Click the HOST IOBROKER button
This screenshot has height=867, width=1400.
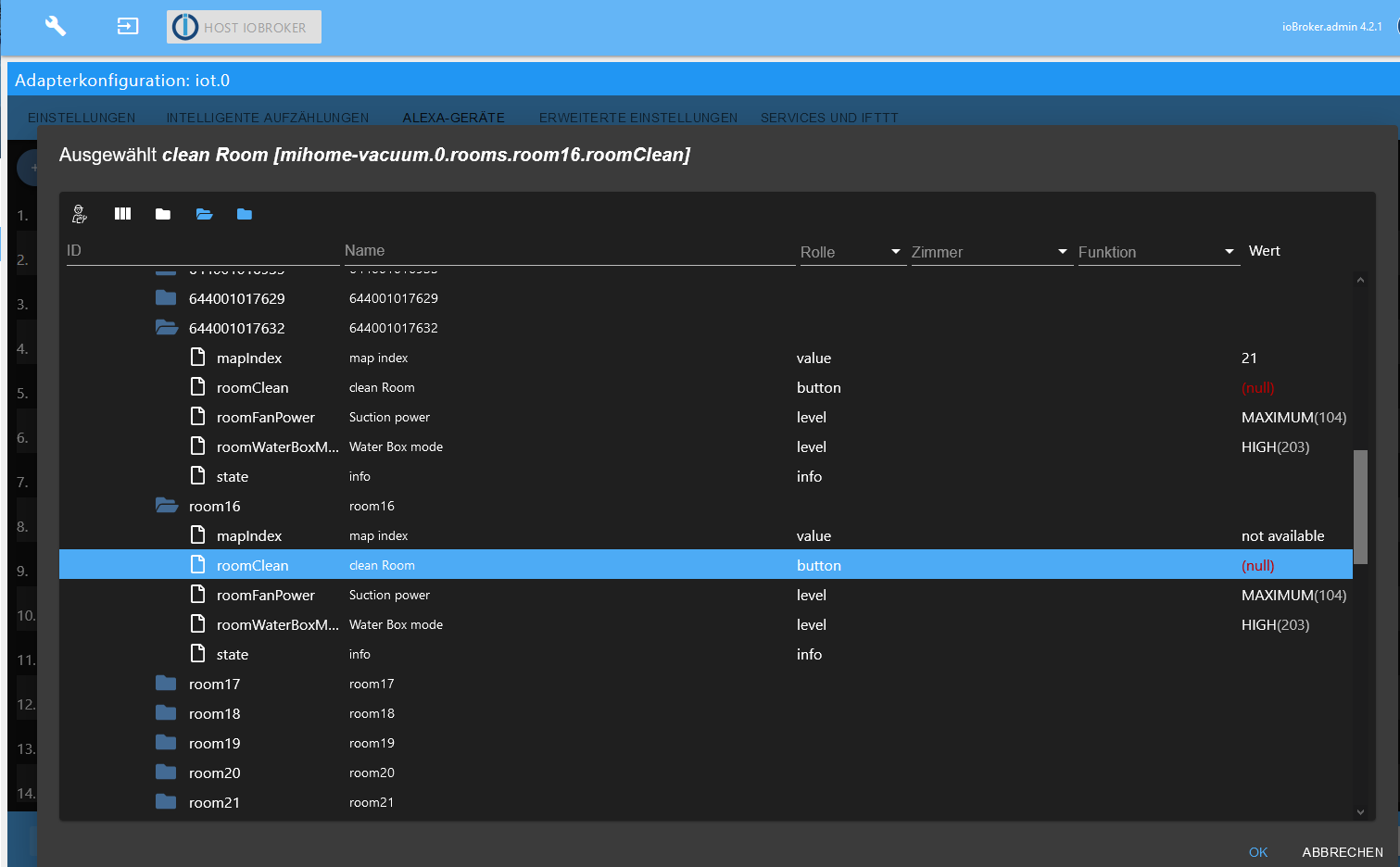244,27
